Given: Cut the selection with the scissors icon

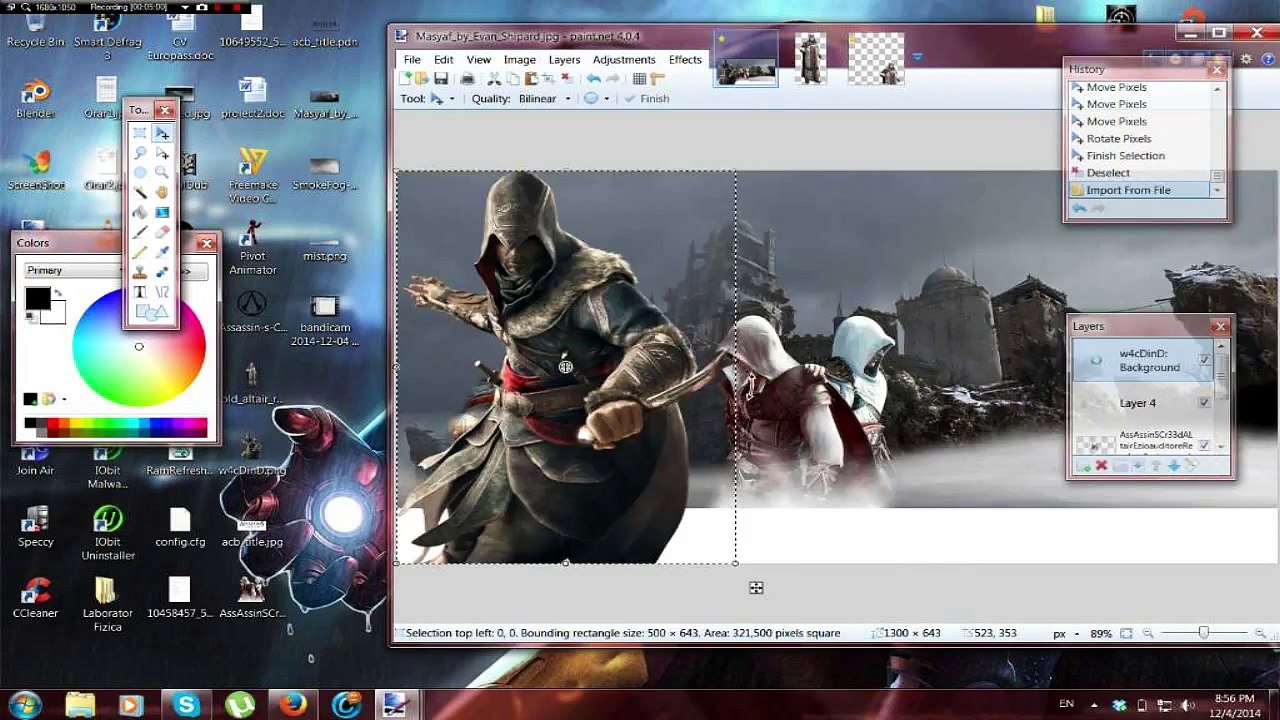Looking at the screenshot, I should point(494,79).
